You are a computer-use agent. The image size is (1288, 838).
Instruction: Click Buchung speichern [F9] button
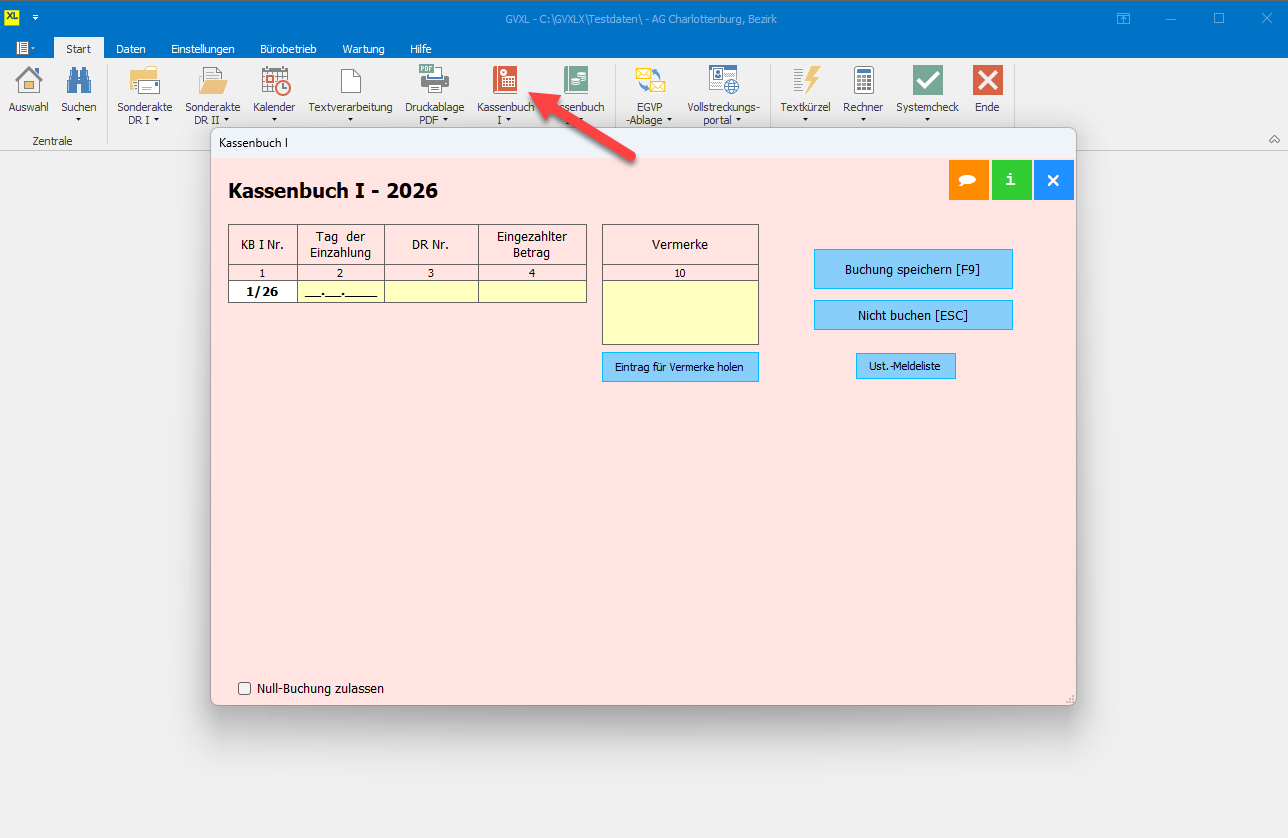(913, 269)
